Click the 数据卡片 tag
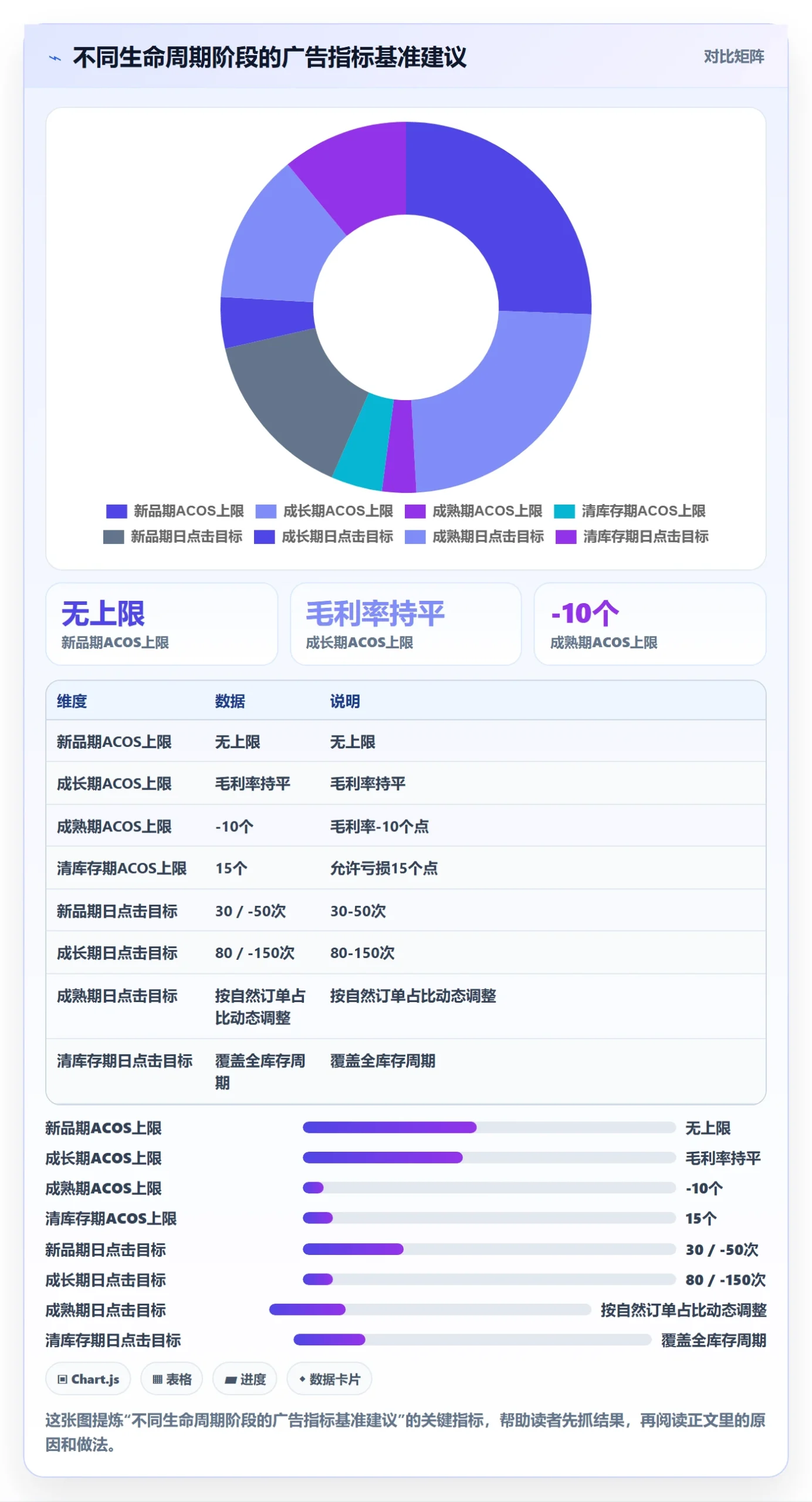Screen dimensions: 812x1502 [329, 1379]
